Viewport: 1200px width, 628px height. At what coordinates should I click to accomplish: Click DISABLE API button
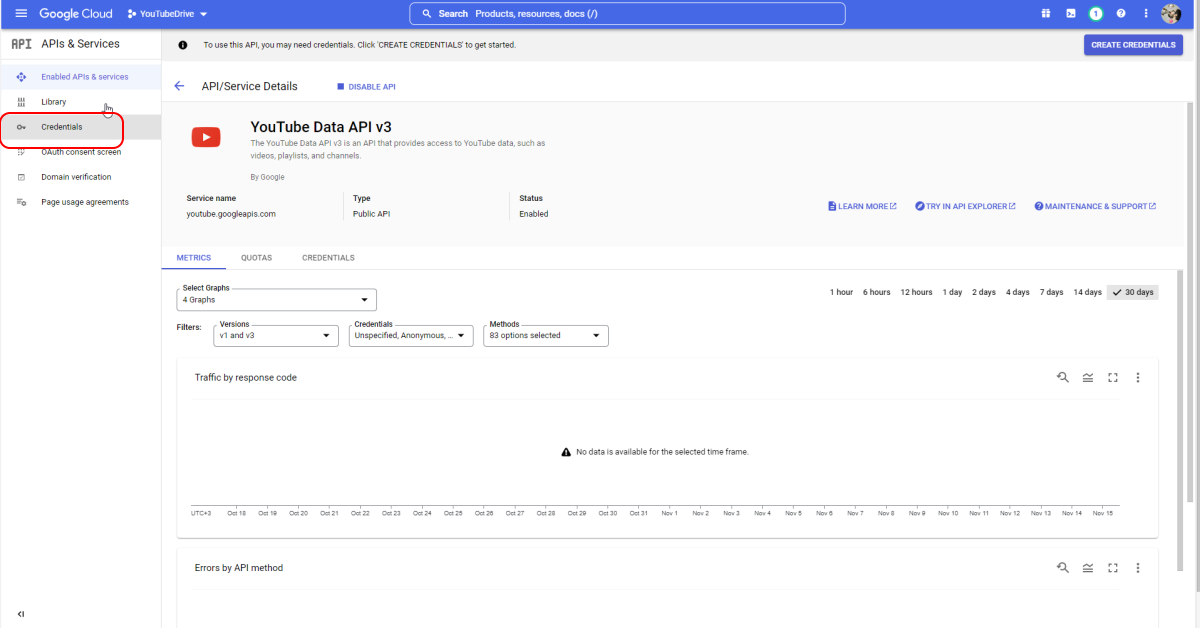click(x=366, y=87)
